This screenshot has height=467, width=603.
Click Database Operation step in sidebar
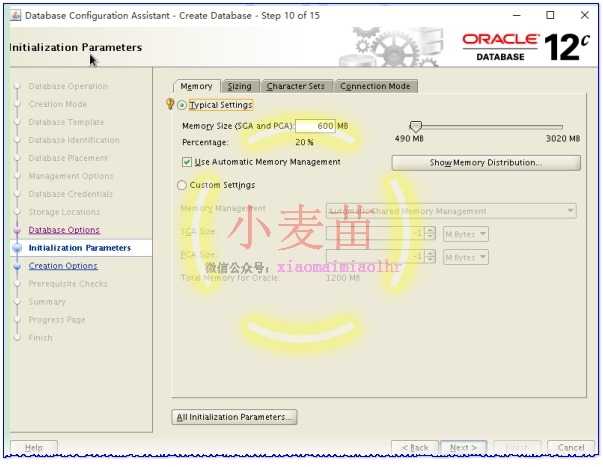(x=68, y=86)
